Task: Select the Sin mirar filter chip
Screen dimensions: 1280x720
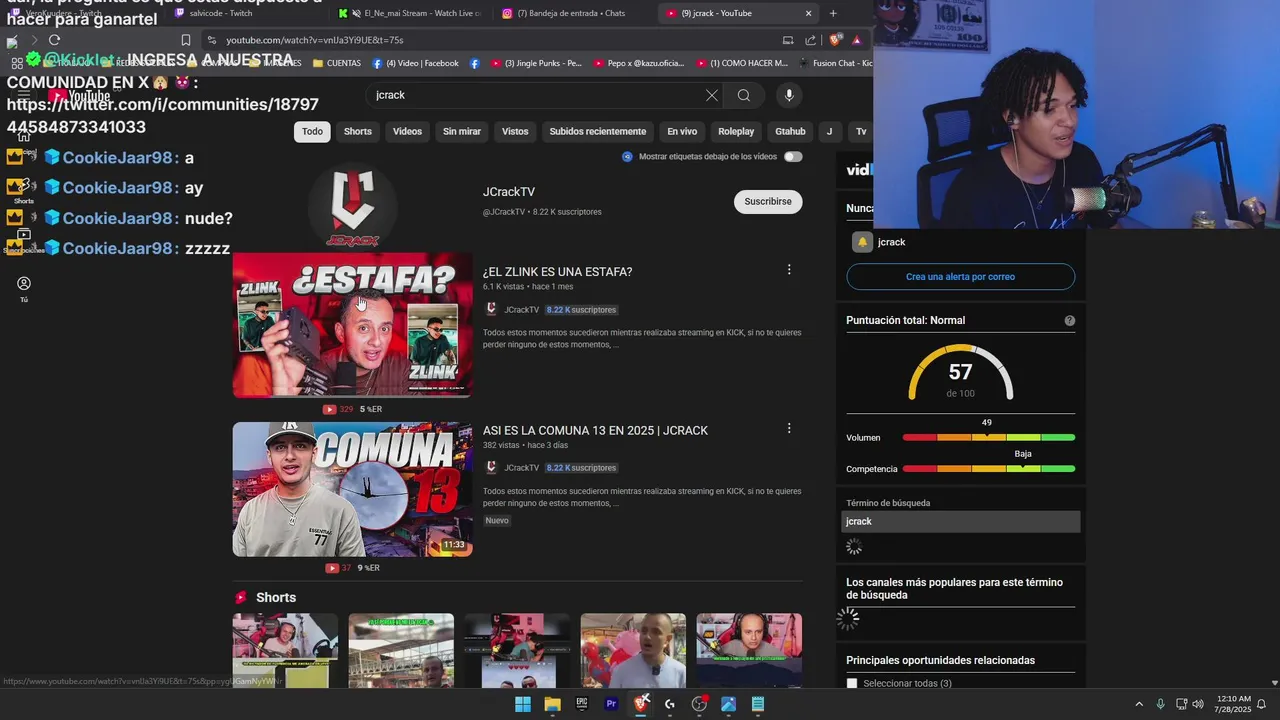Action: (462, 131)
